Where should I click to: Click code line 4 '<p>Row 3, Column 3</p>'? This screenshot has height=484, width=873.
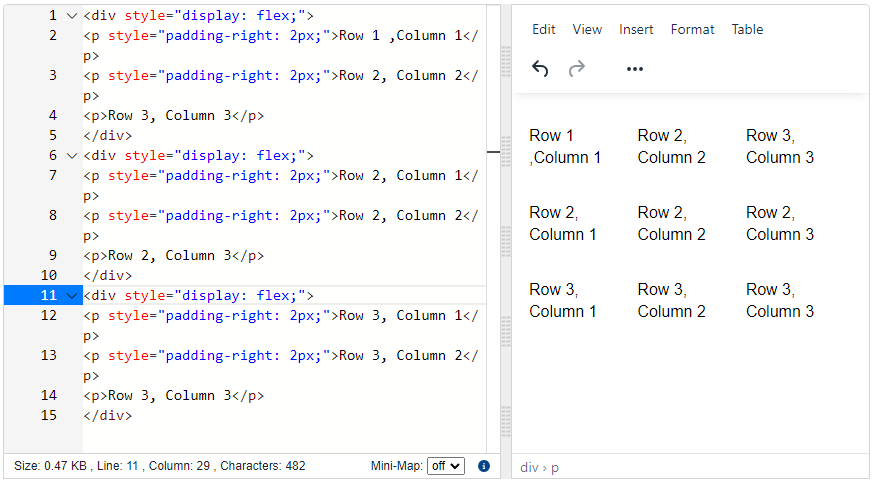coord(174,115)
